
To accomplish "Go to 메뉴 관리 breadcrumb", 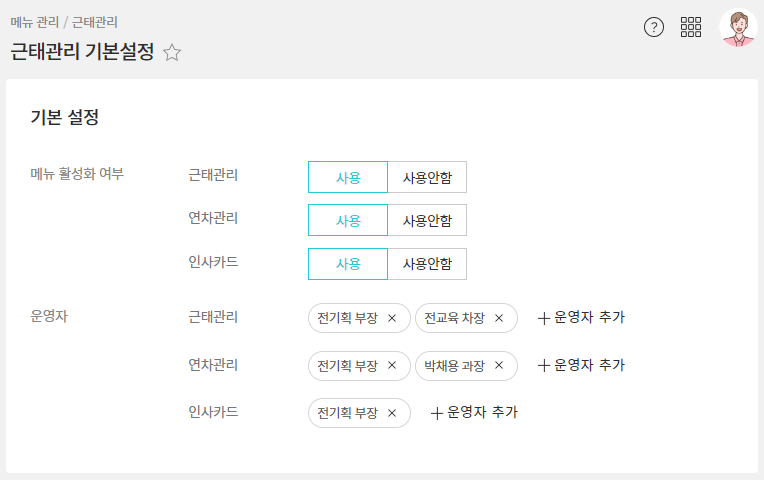I will click(34, 22).
